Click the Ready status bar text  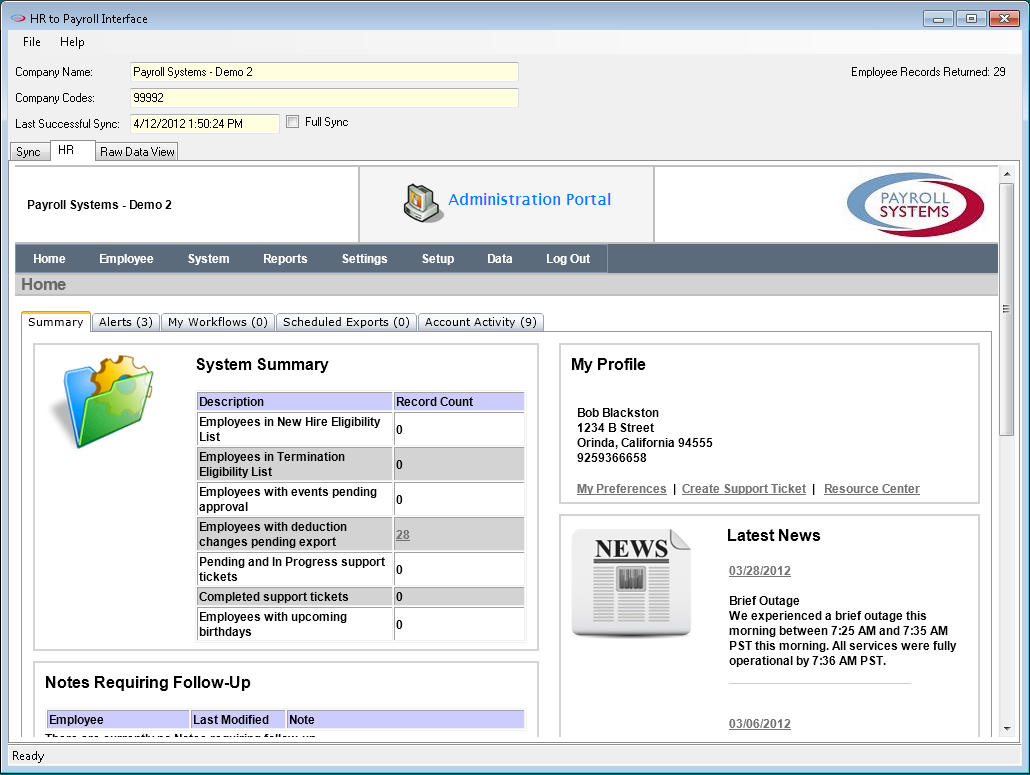(28, 756)
